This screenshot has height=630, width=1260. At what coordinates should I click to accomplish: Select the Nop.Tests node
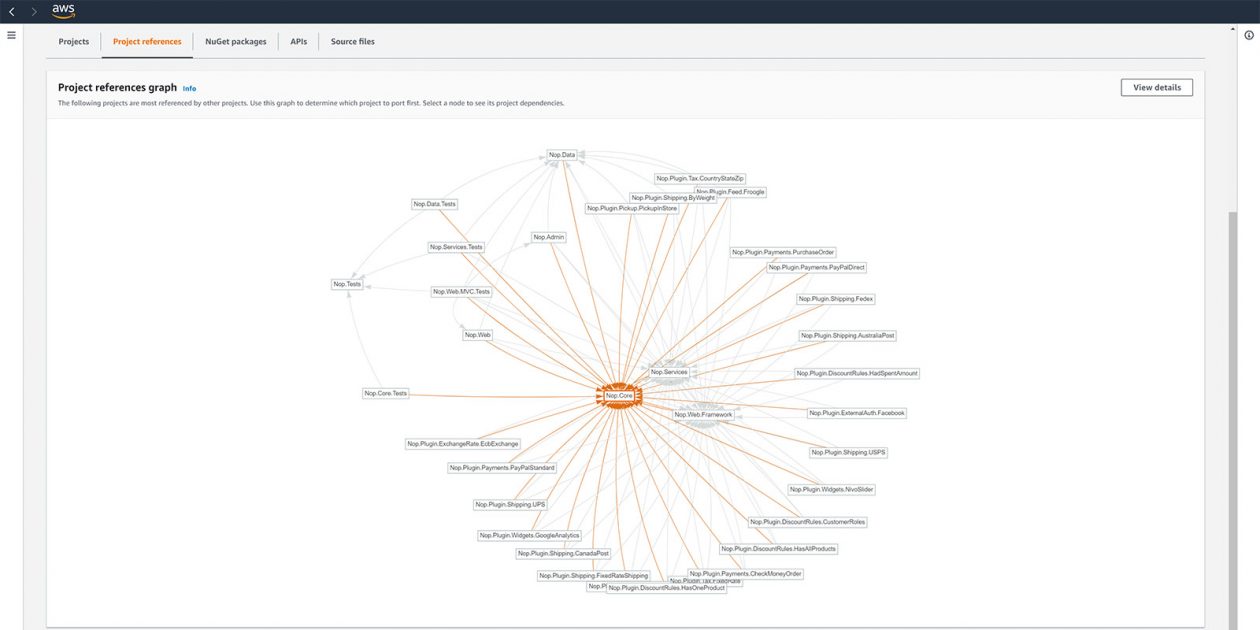click(346, 283)
